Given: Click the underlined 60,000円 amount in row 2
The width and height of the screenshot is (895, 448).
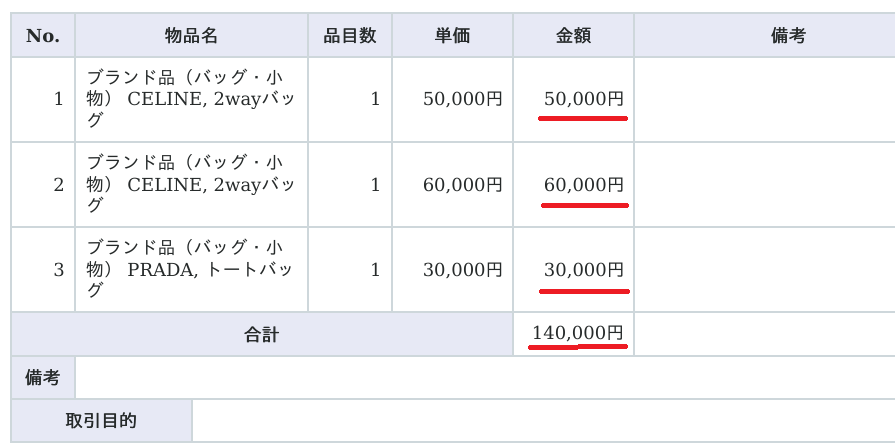Looking at the screenshot, I should 583,184.
